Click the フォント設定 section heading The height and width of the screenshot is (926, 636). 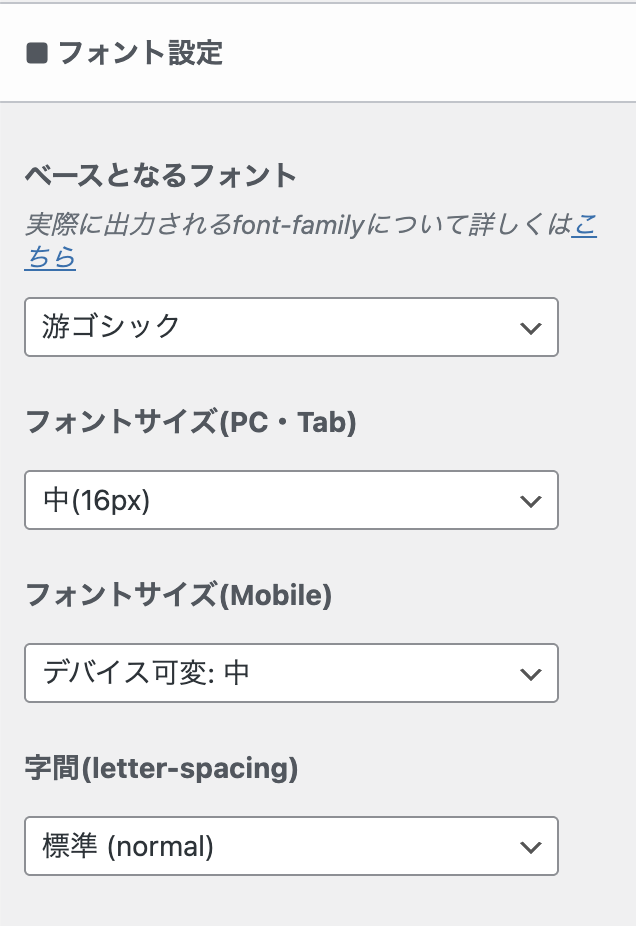click(140, 53)
